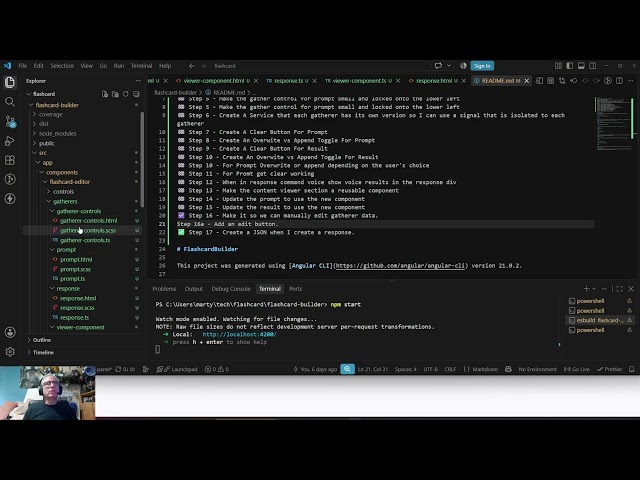The width and height of the screenshot is (640, 480).
Task: Click the Explorer panel vertical scrollbar
Action: (x=142, y=159)
